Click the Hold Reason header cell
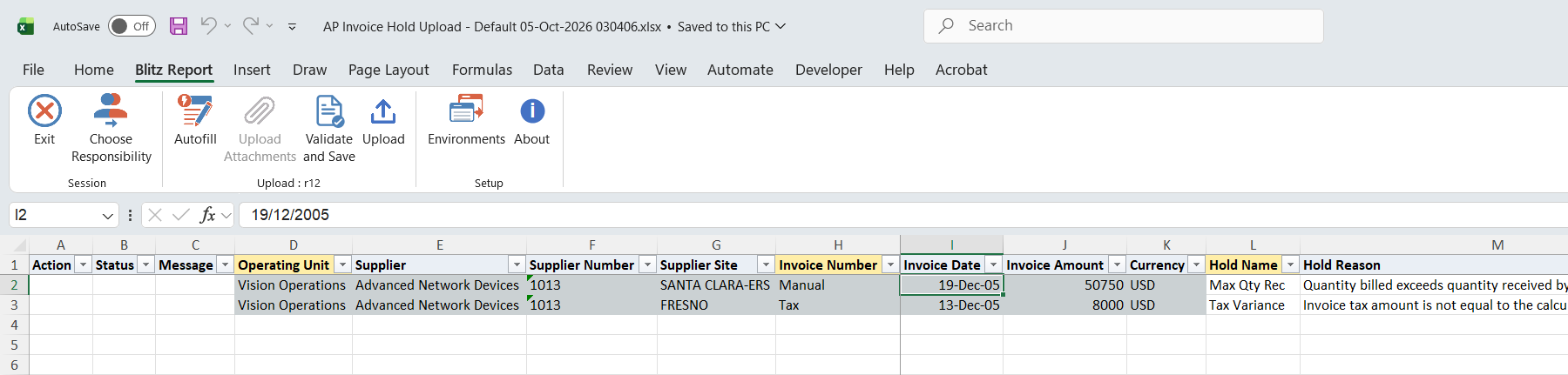This screenshot has height=375, width=1568. point(1434,265)
